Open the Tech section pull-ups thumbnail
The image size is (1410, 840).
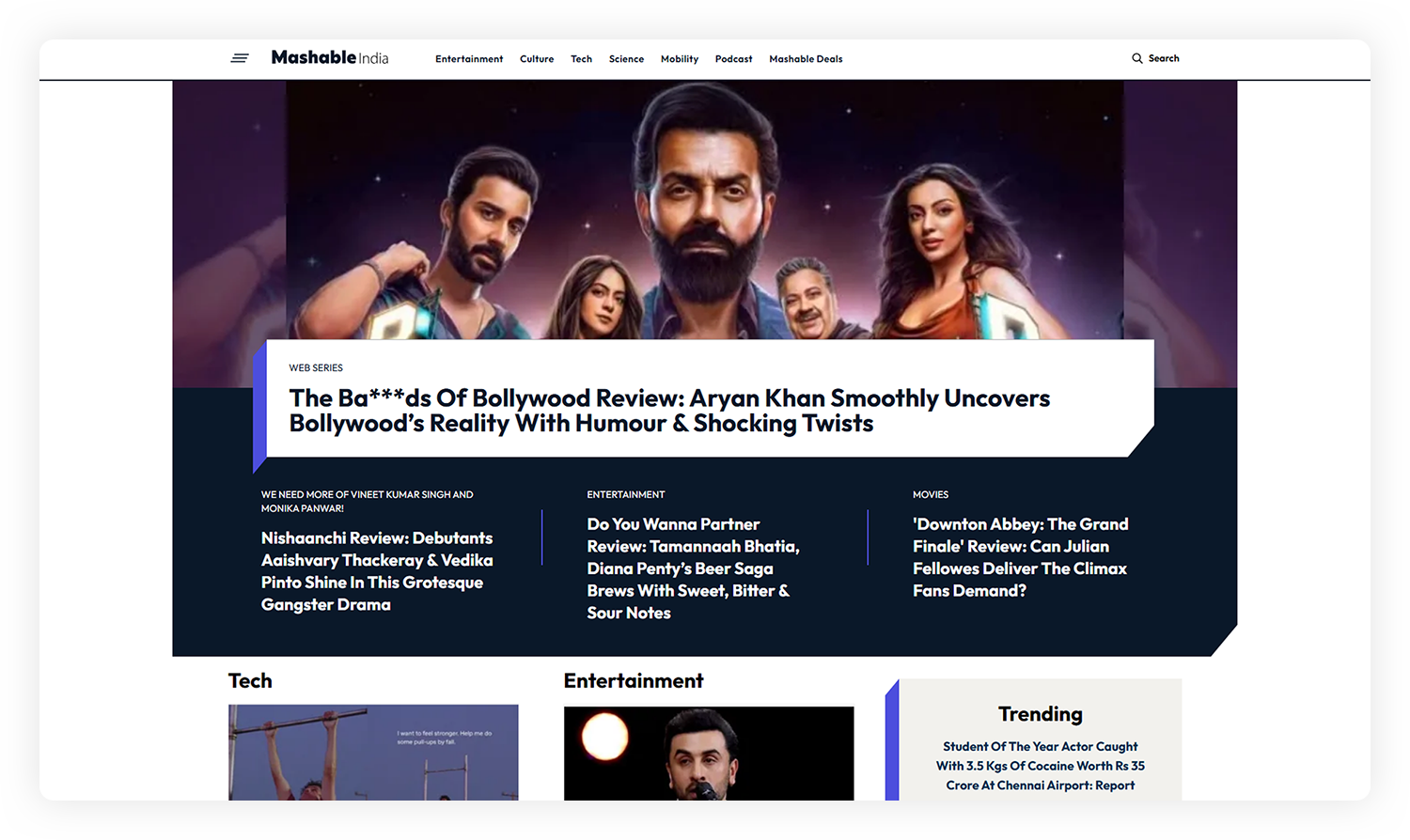point(373,752)
